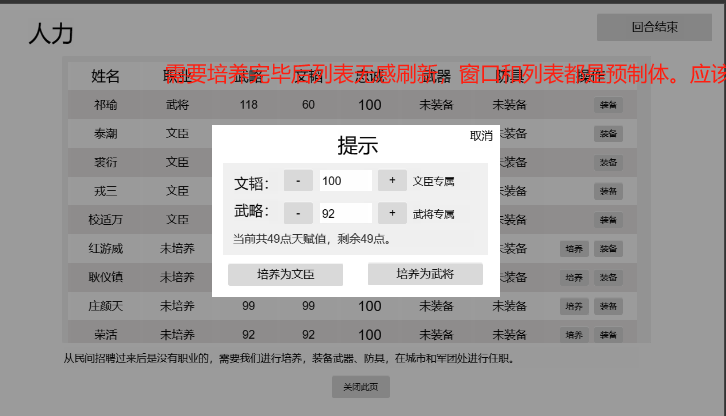Click 装备 button in 耿仪镇 row
This screenshot has width=726, height=416.
click(x=608, y=277)
